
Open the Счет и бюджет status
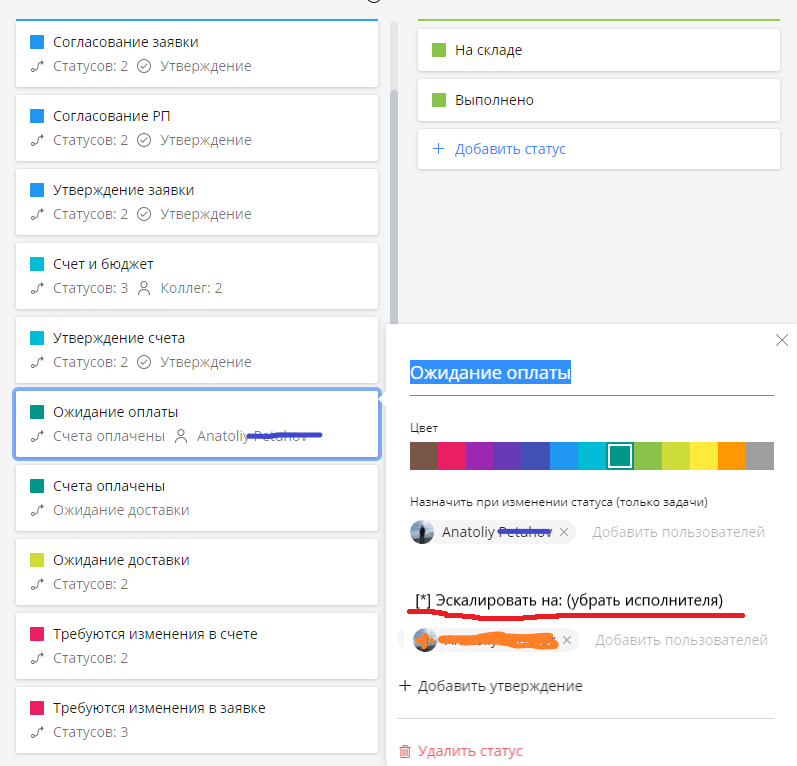pos(197,276)
